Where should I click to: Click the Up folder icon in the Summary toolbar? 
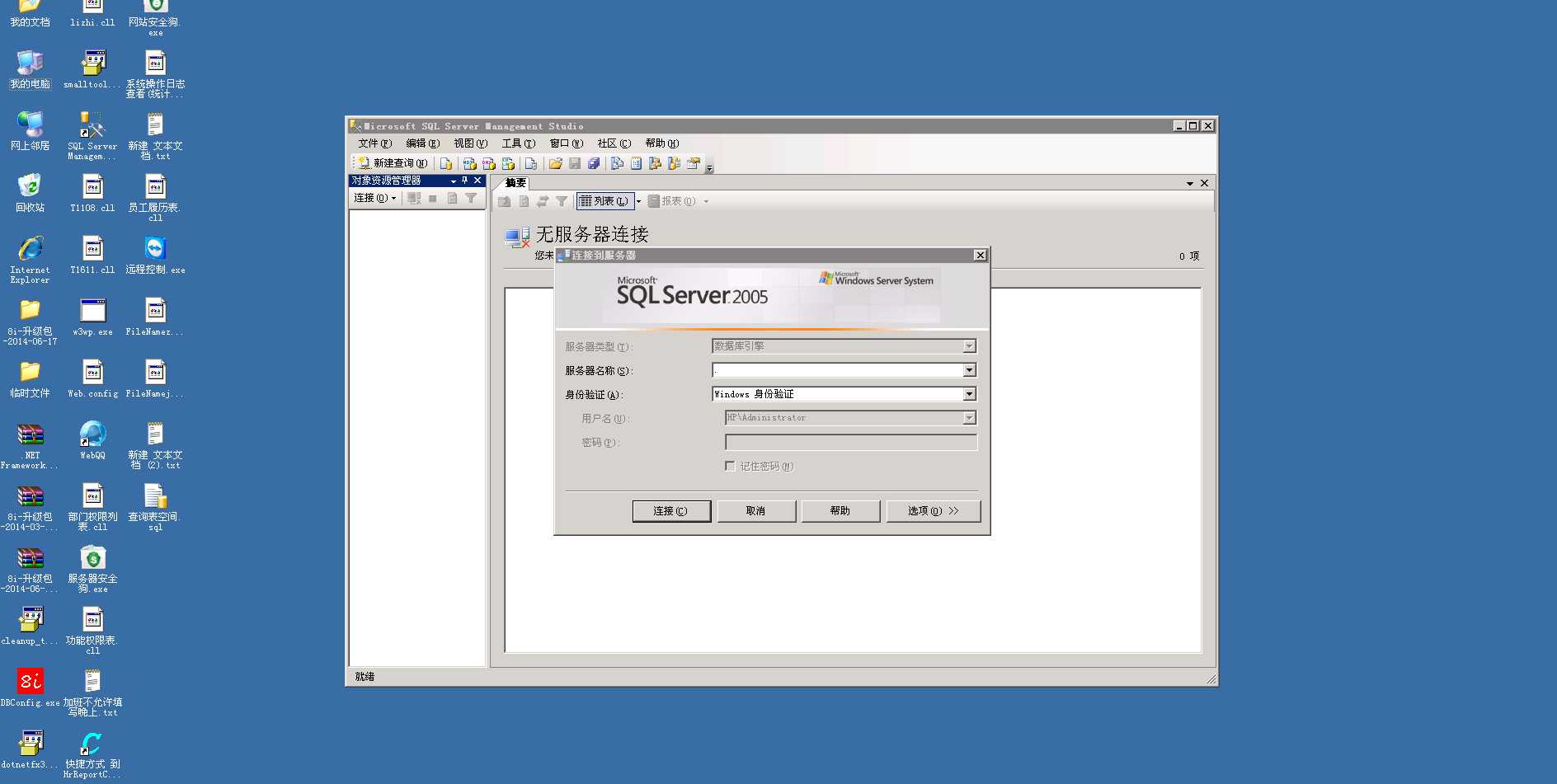(505, 201)
